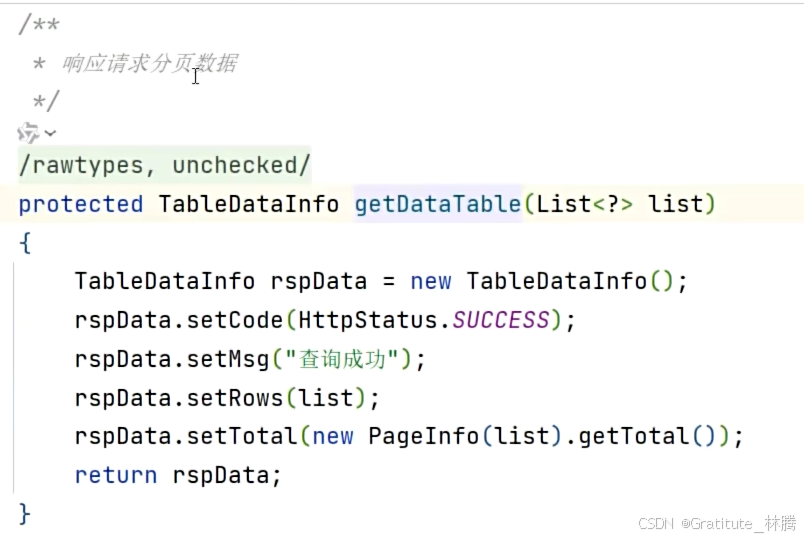Click the 'protected' keyword
This screenshot has width=804, height=539.
81,204
